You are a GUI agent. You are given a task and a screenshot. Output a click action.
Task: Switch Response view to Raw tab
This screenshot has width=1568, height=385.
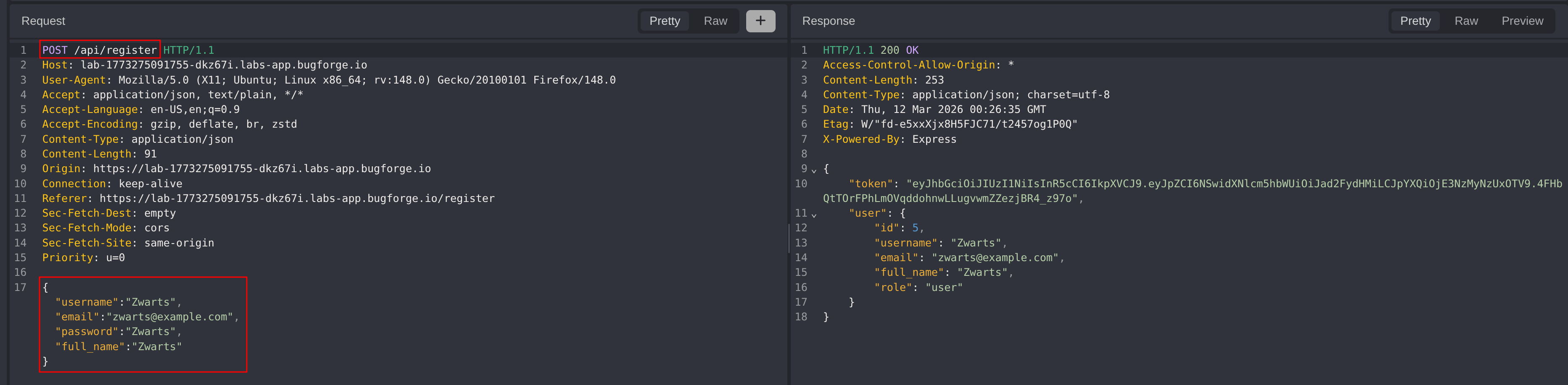[x=1466, y=21]
